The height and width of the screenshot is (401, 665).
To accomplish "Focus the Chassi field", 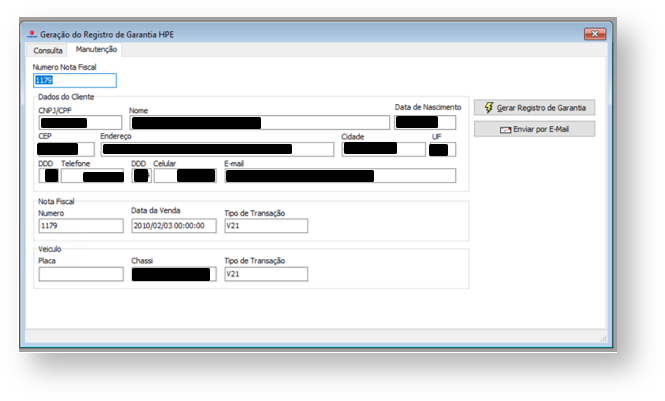I will [x=174, y=274].
